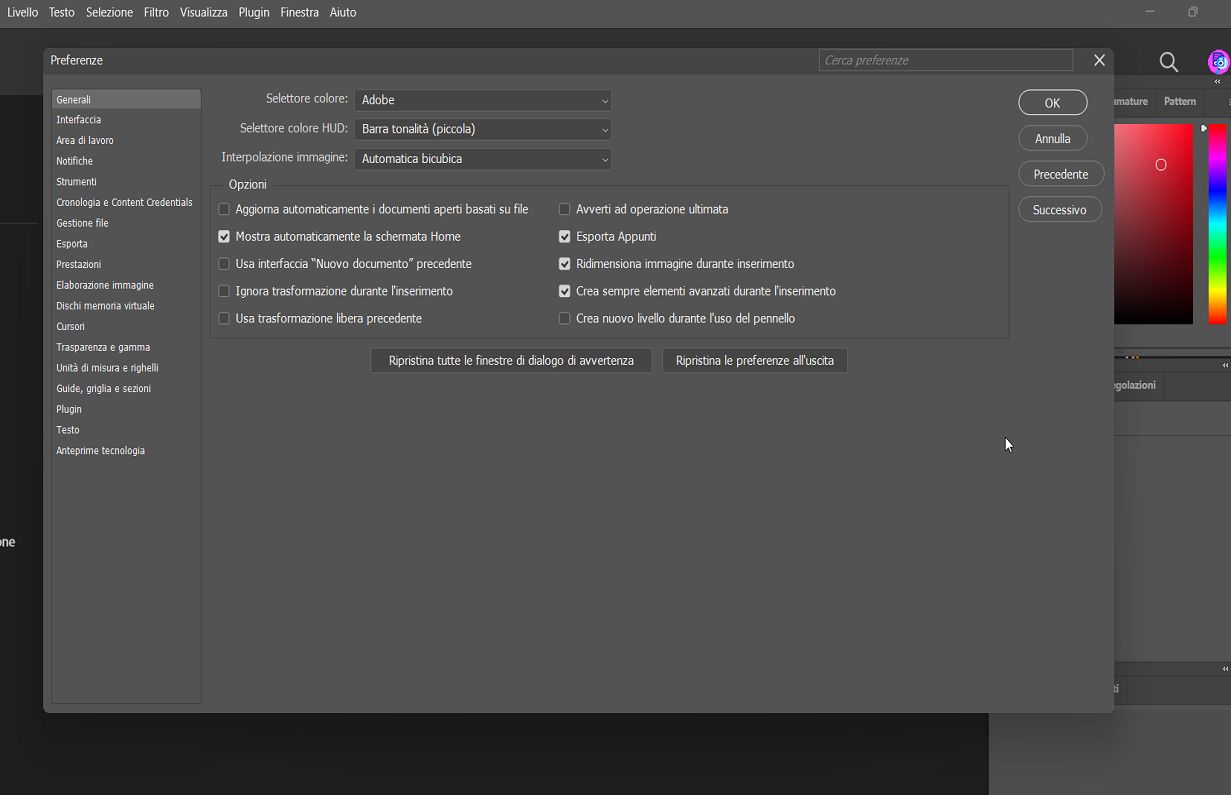Enable Usa trasformazione libera precedente
The width and height of the screenshot is (1231, 795).
(x=224, y=318)
